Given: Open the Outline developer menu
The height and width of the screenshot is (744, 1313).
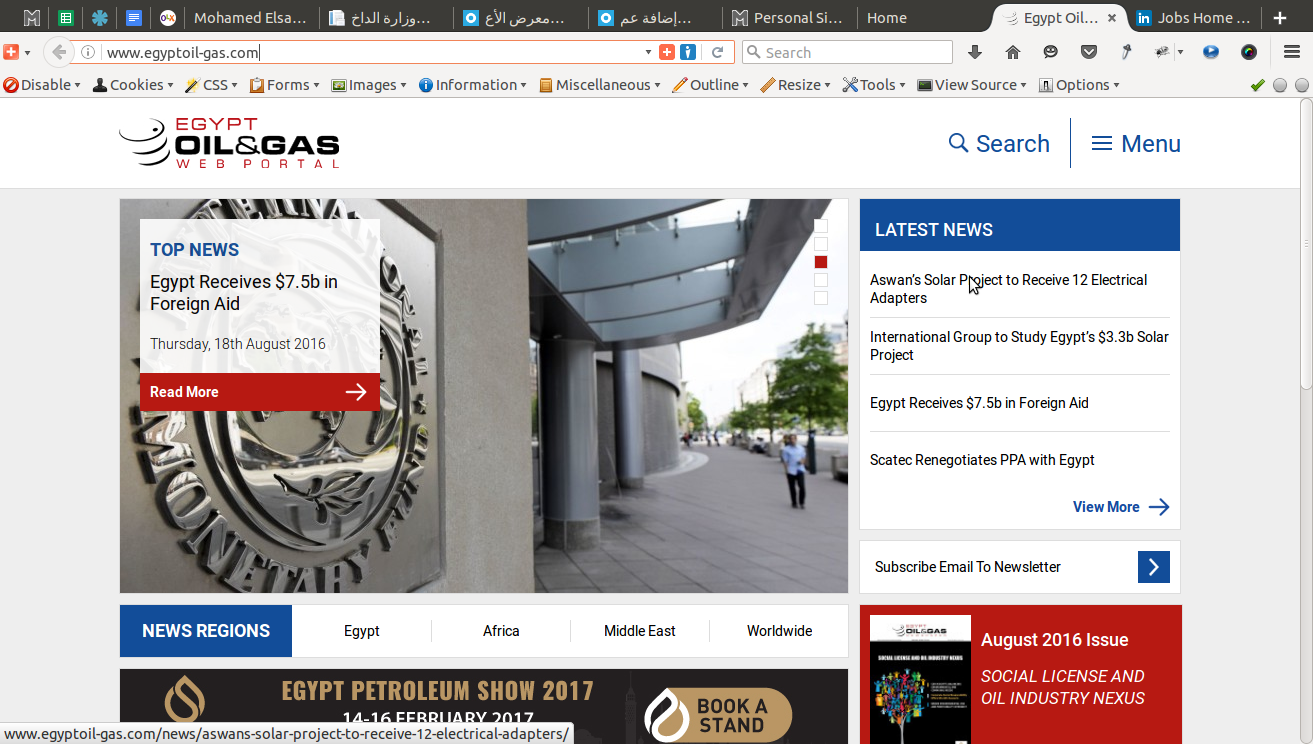Looking at the screenshot, I should [x=711, y=85].
